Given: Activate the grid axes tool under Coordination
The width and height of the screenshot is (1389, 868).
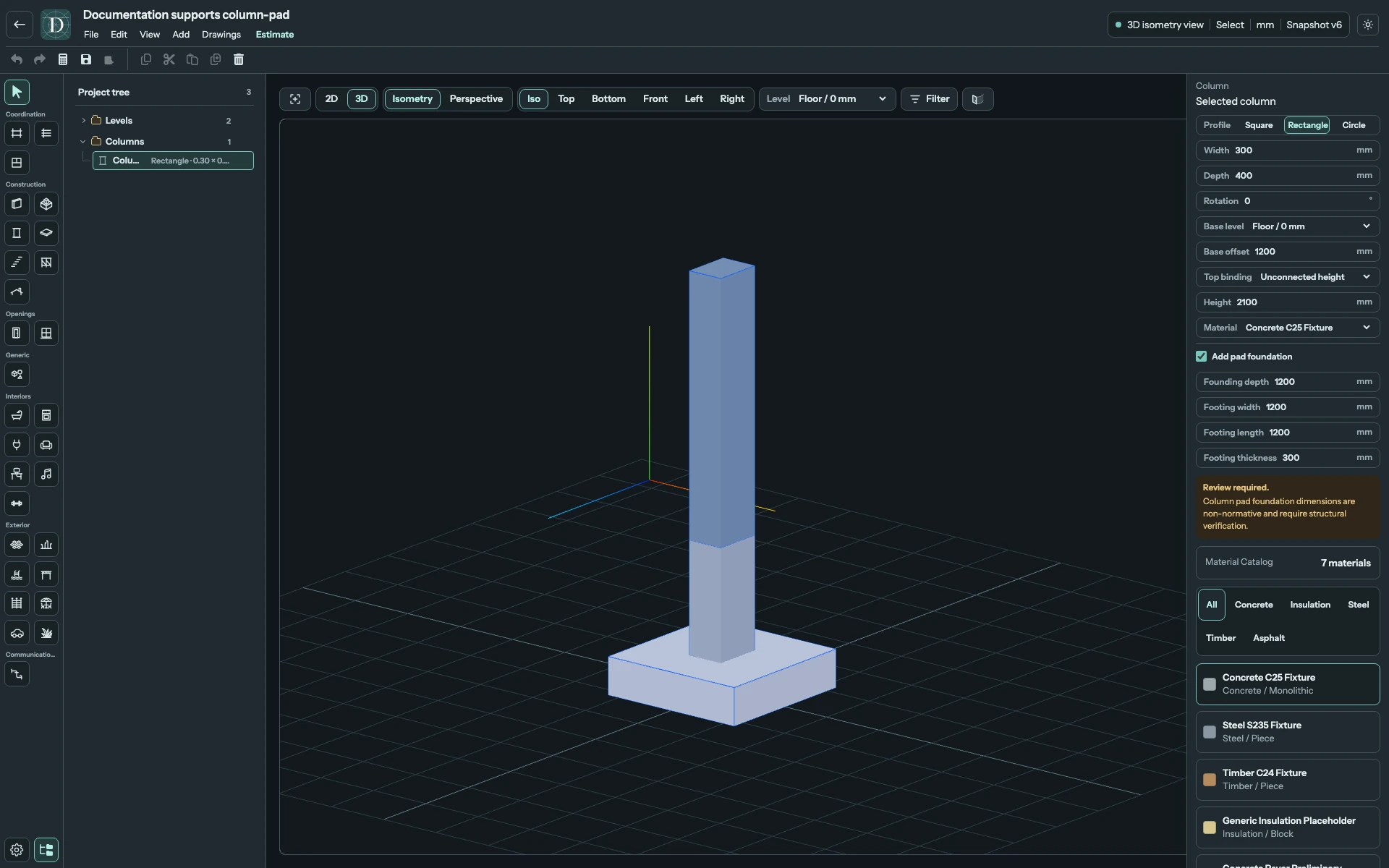Looking at the screenshot, I should [17, 133].
